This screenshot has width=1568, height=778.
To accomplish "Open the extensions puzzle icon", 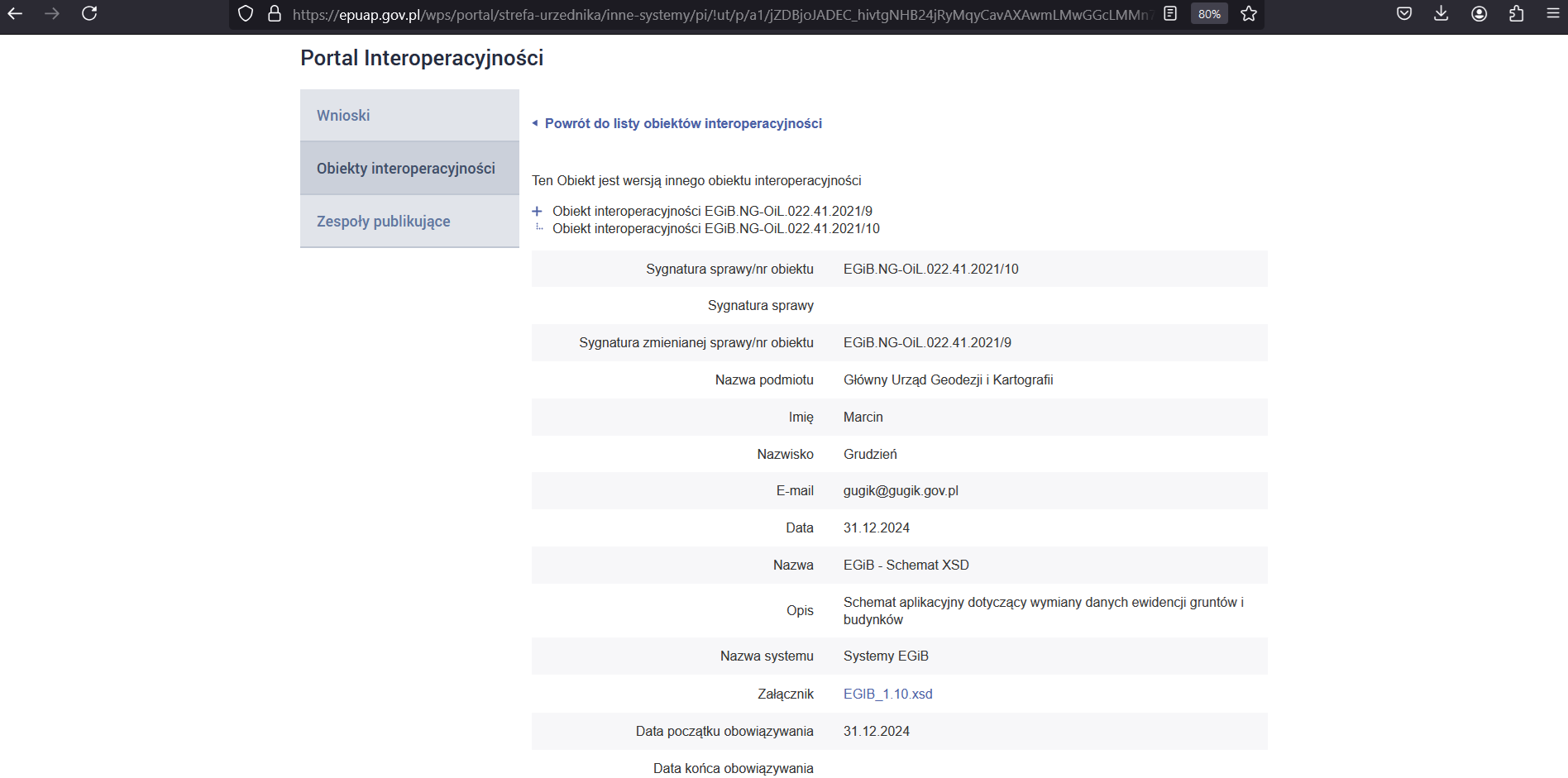I will [x=1517, y=14].
